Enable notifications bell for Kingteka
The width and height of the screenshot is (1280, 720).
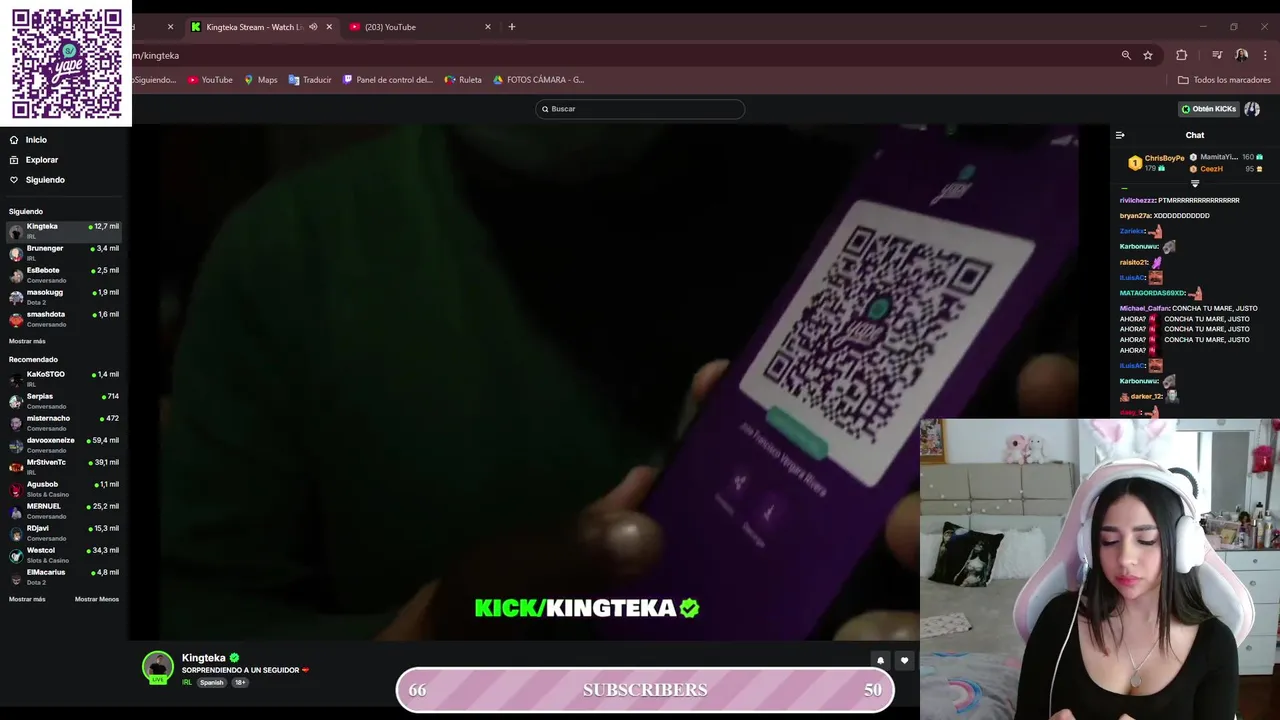click(x=880, y=660)
